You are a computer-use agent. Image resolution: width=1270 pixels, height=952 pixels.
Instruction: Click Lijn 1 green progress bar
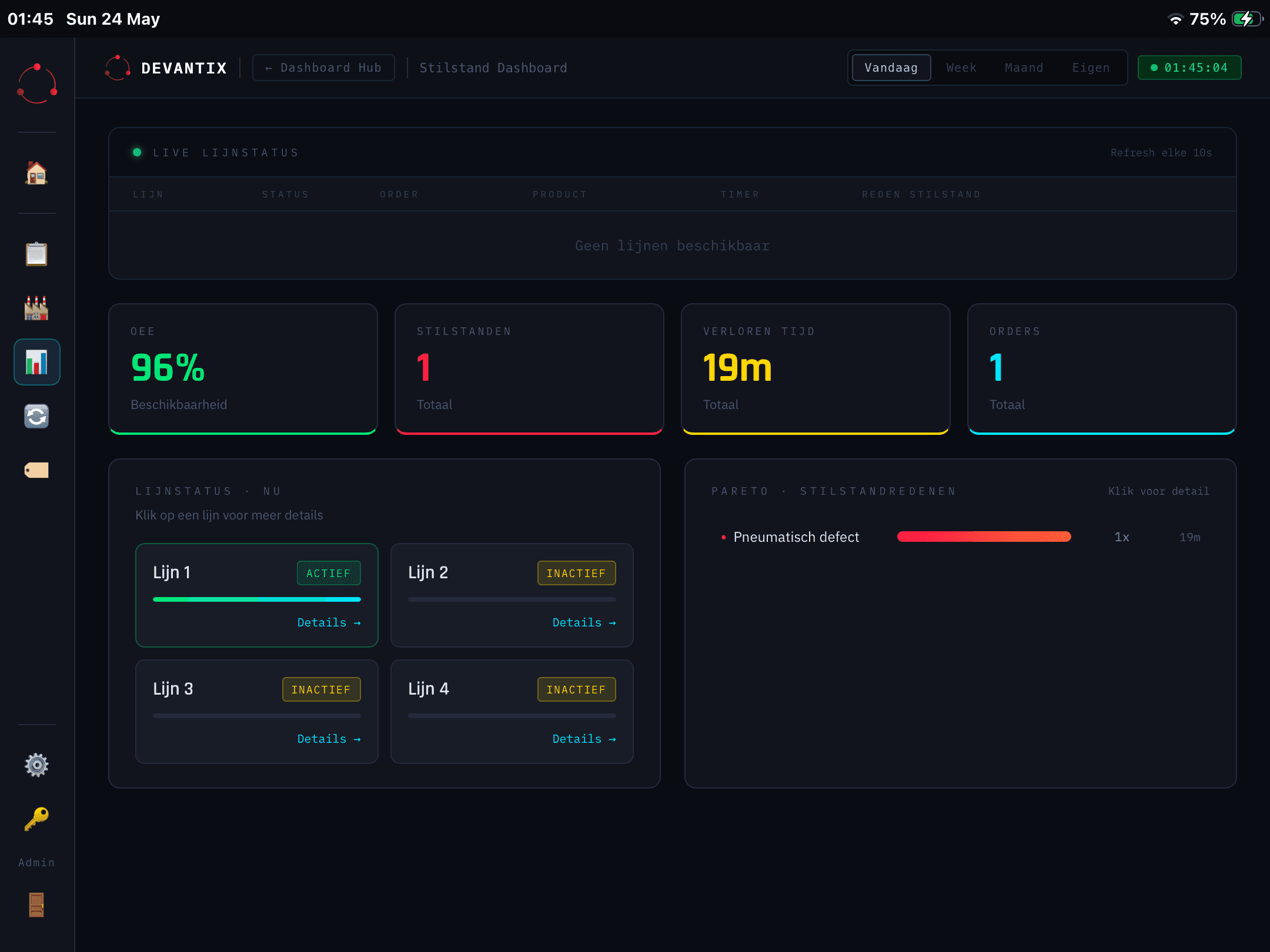point(257,599)
